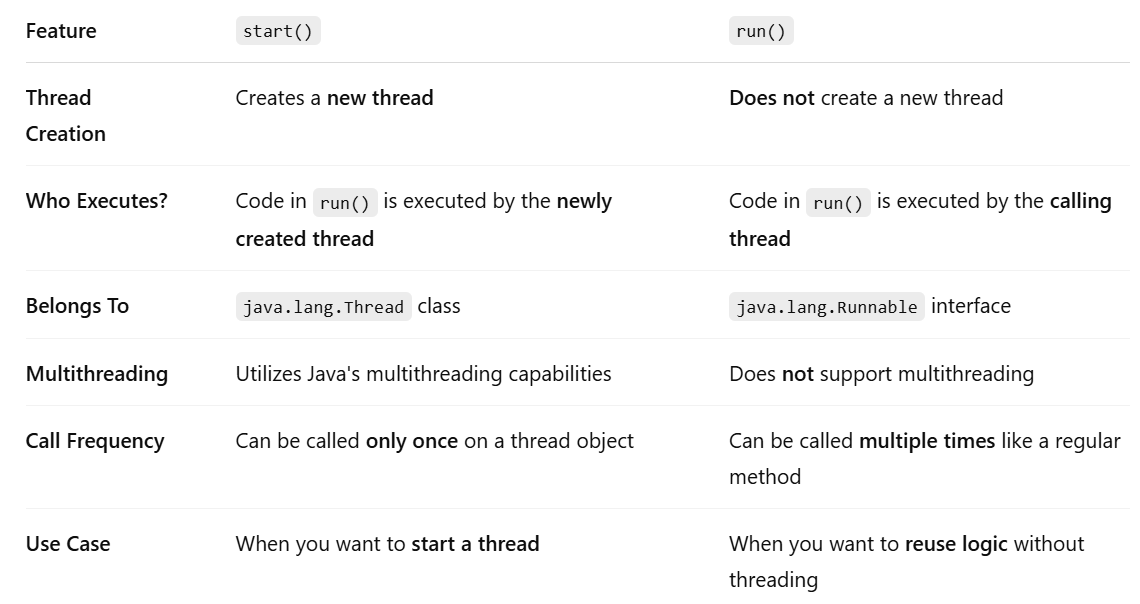1140x604 pixels.
Task: Click the Thread Creation row label
Action: (65, 116)
